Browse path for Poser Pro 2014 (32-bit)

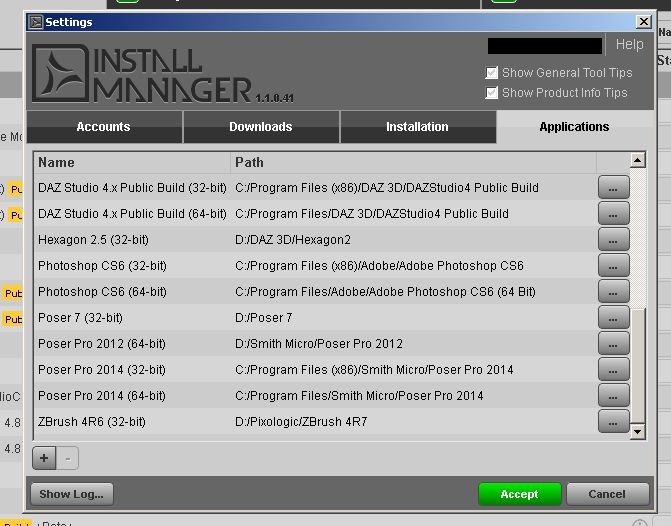(614, 370)
